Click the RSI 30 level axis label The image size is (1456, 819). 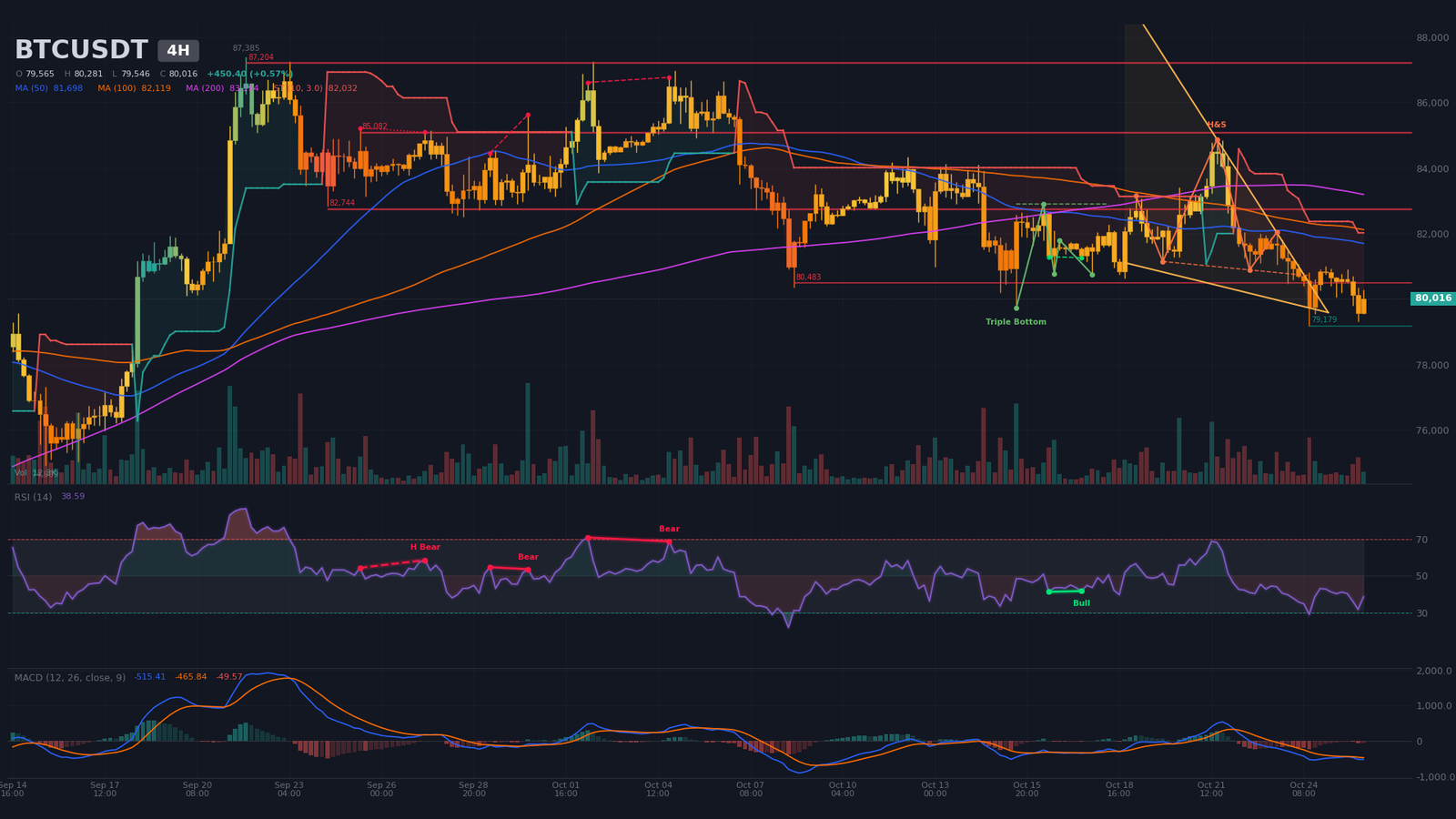(x=1421, y=613)
